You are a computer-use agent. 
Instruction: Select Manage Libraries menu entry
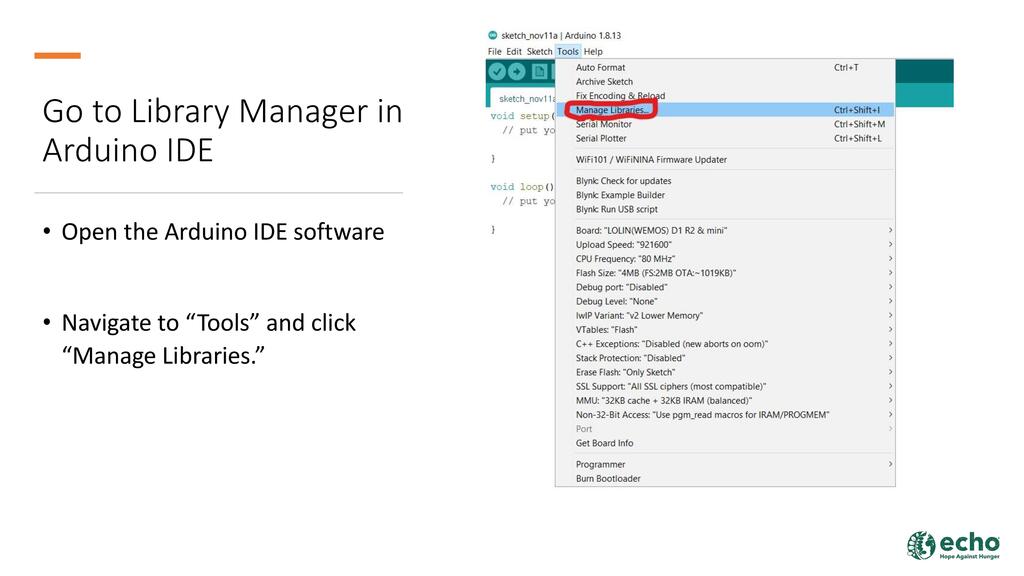pos(613,110)
